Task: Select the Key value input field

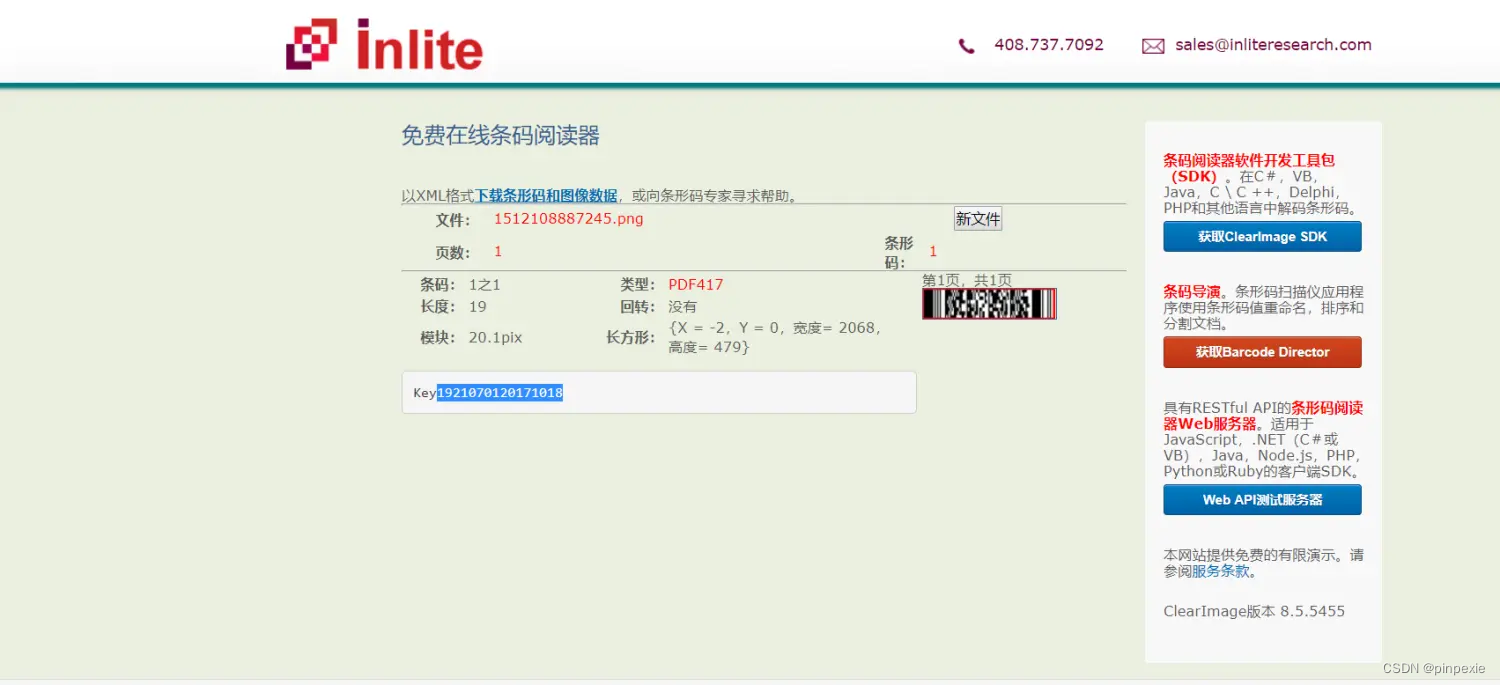Action: pos(658,392)
